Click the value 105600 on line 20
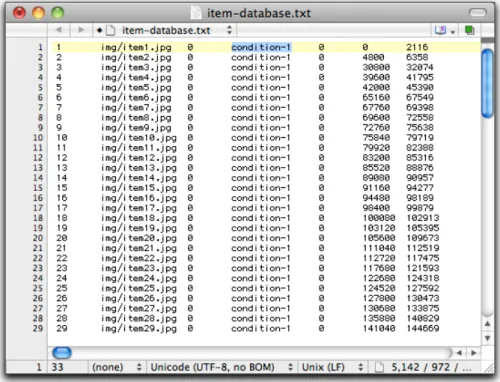500x382 pixels. tap(379, 238)
